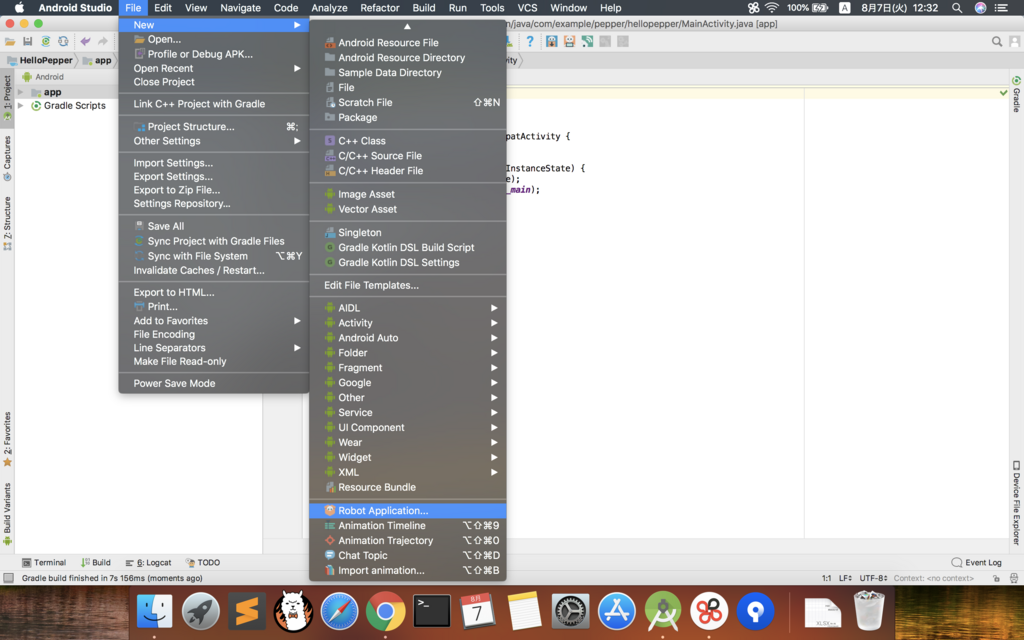1024x640 pixels.
Task: Click the Redo arrow toolbar icon
Action: 103,41
